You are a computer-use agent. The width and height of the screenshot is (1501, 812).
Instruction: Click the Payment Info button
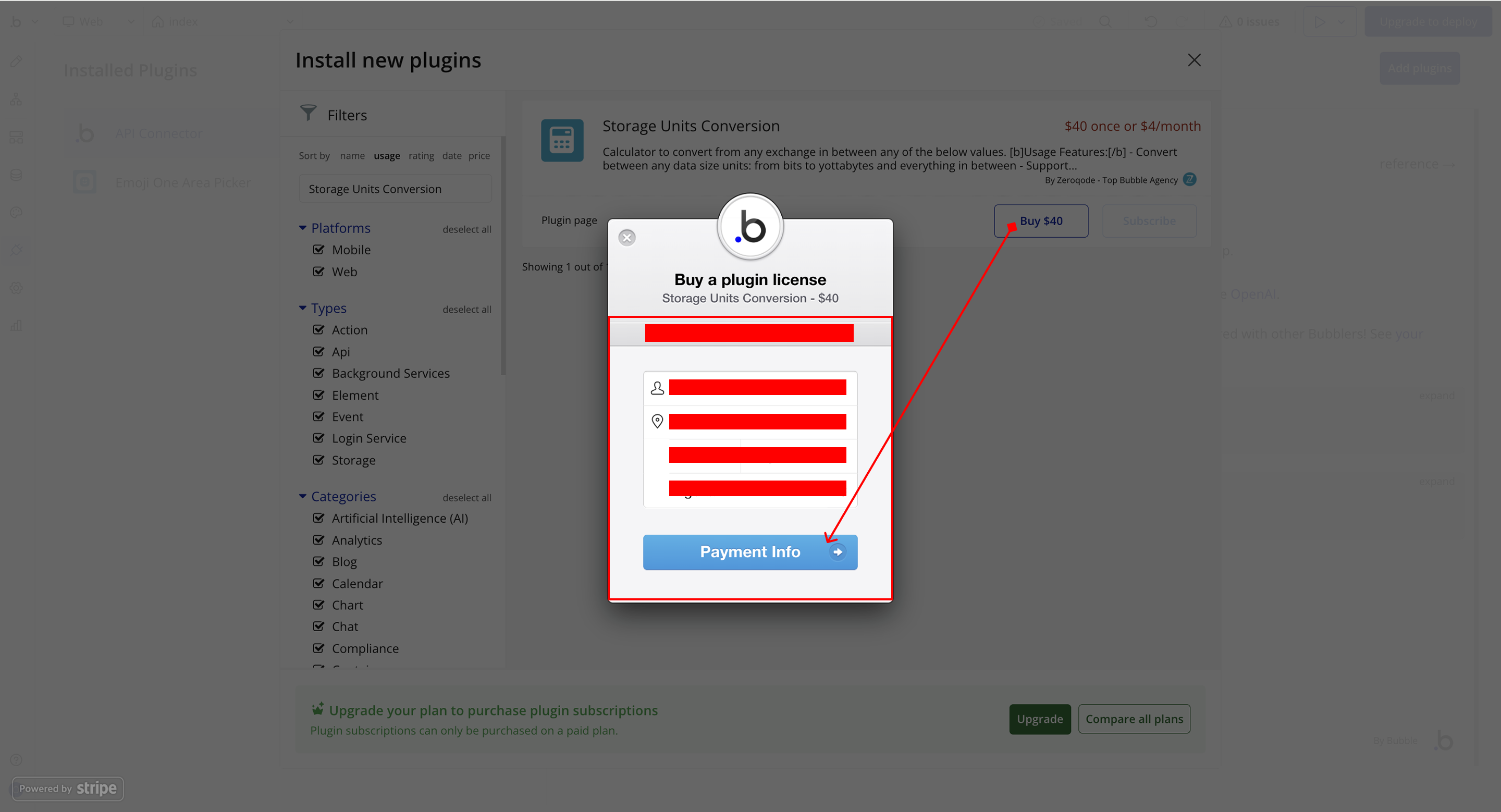[x=749, y=552]
